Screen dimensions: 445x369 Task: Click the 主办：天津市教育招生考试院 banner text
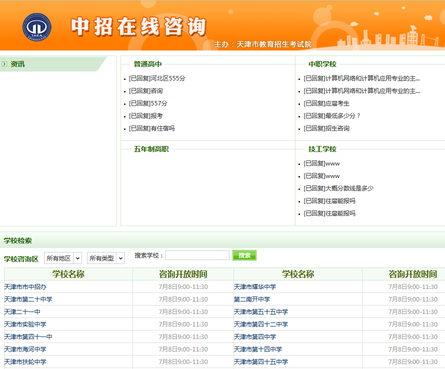point(263,44)
